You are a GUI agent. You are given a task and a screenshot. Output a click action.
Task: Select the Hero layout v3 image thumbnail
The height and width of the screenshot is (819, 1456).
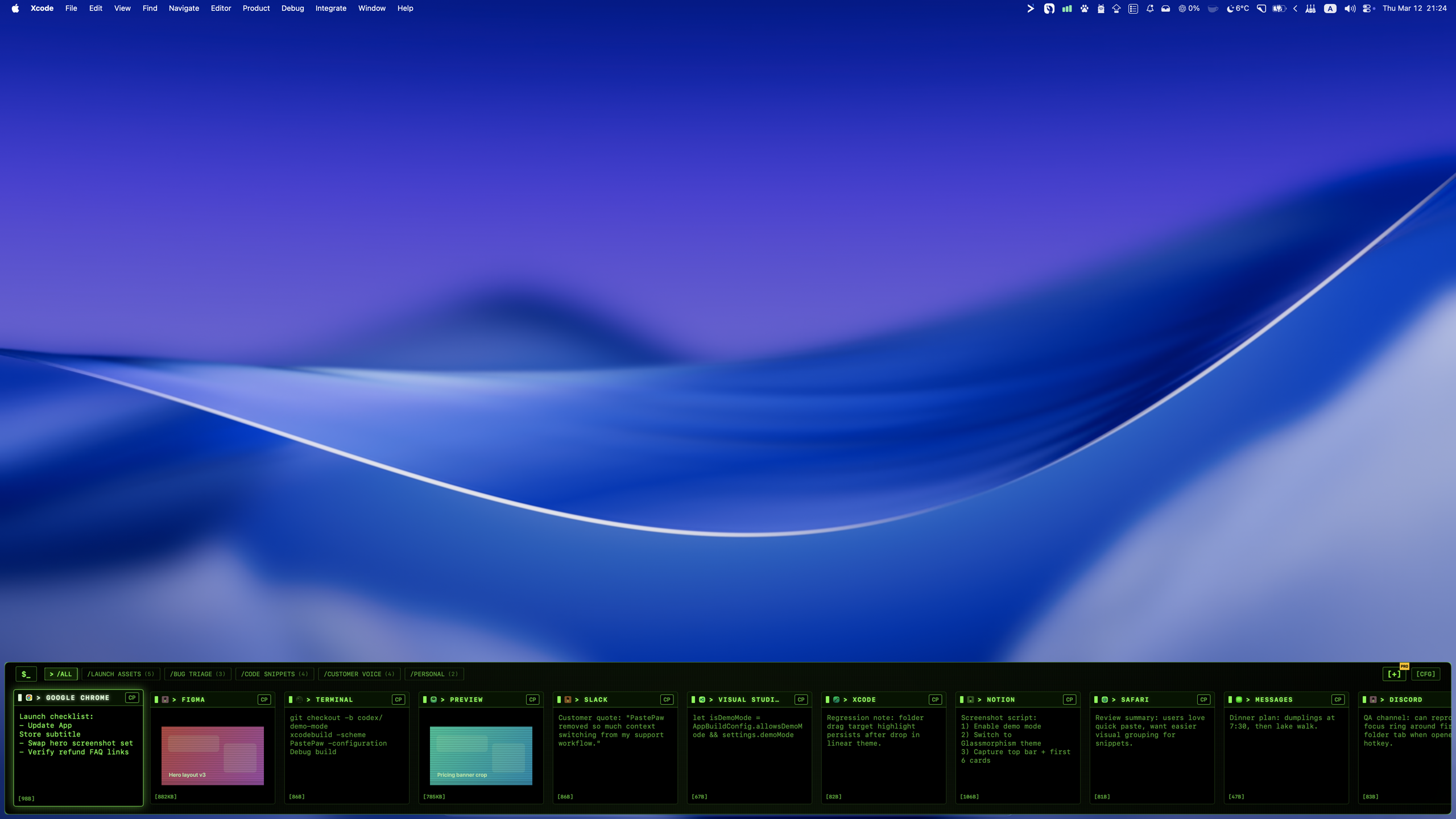coord(212,755)
